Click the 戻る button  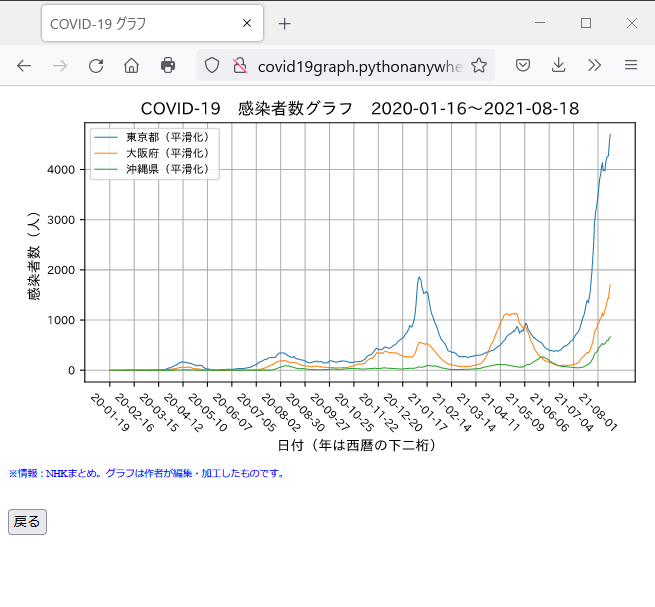point(28,522)
